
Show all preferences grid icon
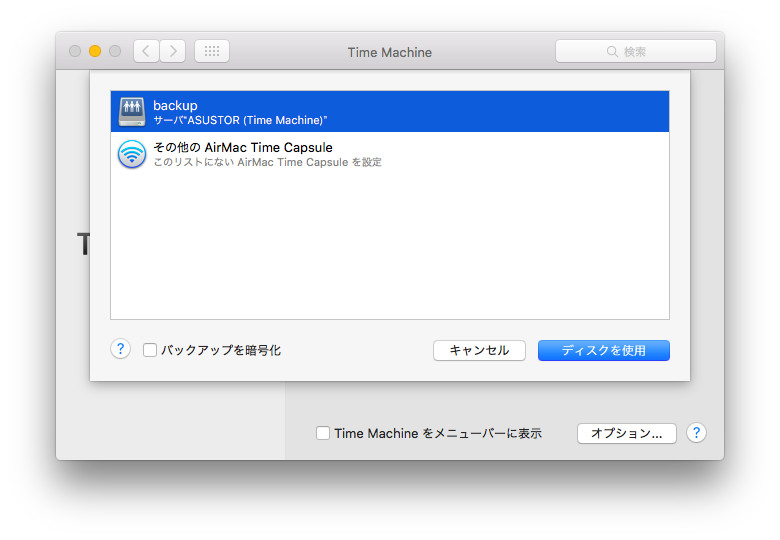click(212, 51)
